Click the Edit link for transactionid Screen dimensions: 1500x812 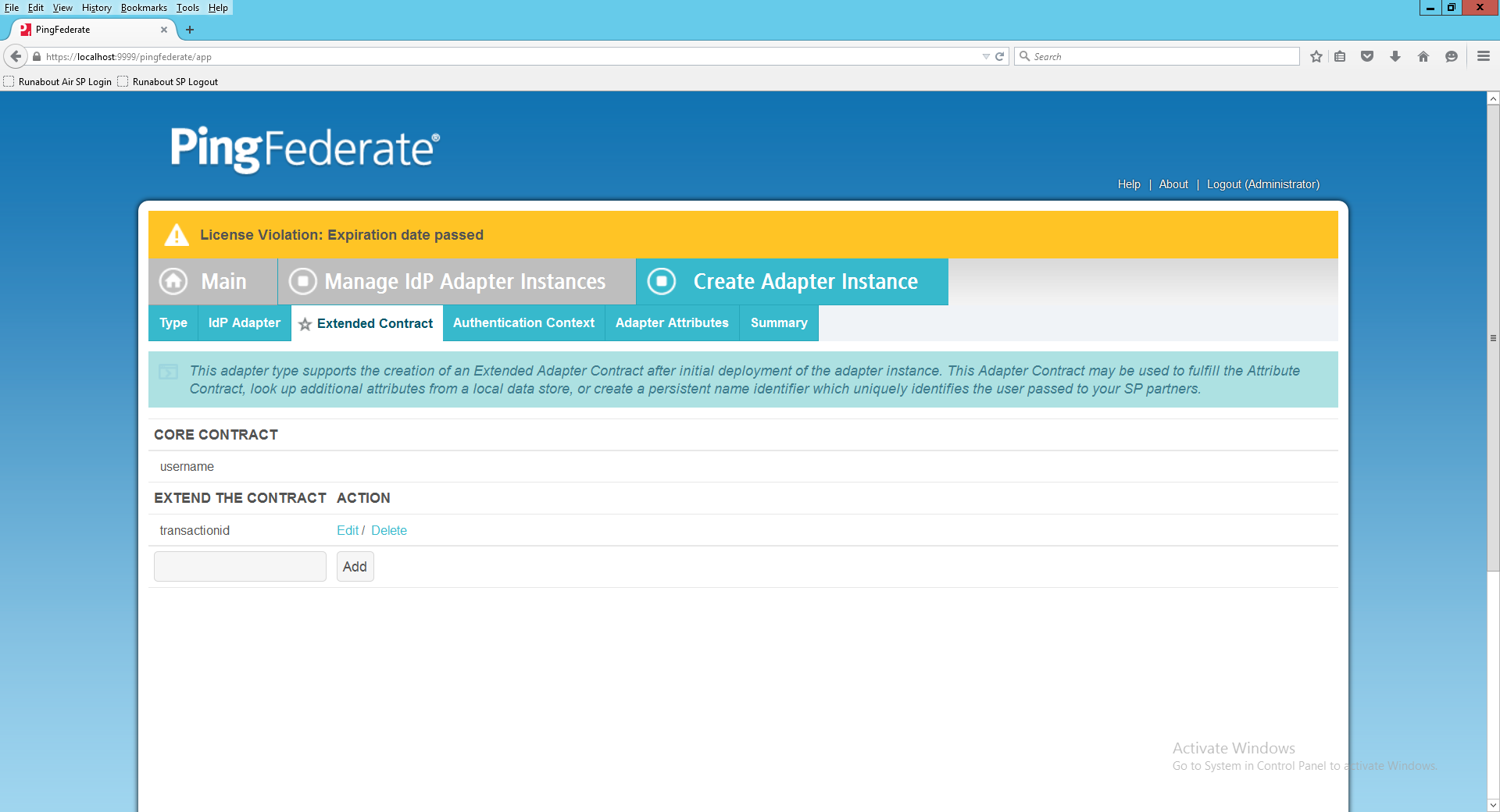tap(348, 530)
